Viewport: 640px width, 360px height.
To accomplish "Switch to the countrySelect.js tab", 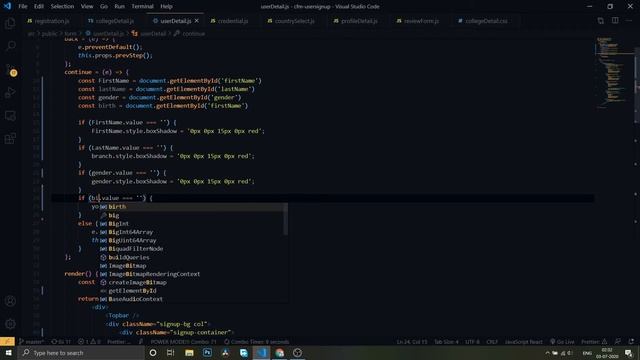I will pos(291,21).
